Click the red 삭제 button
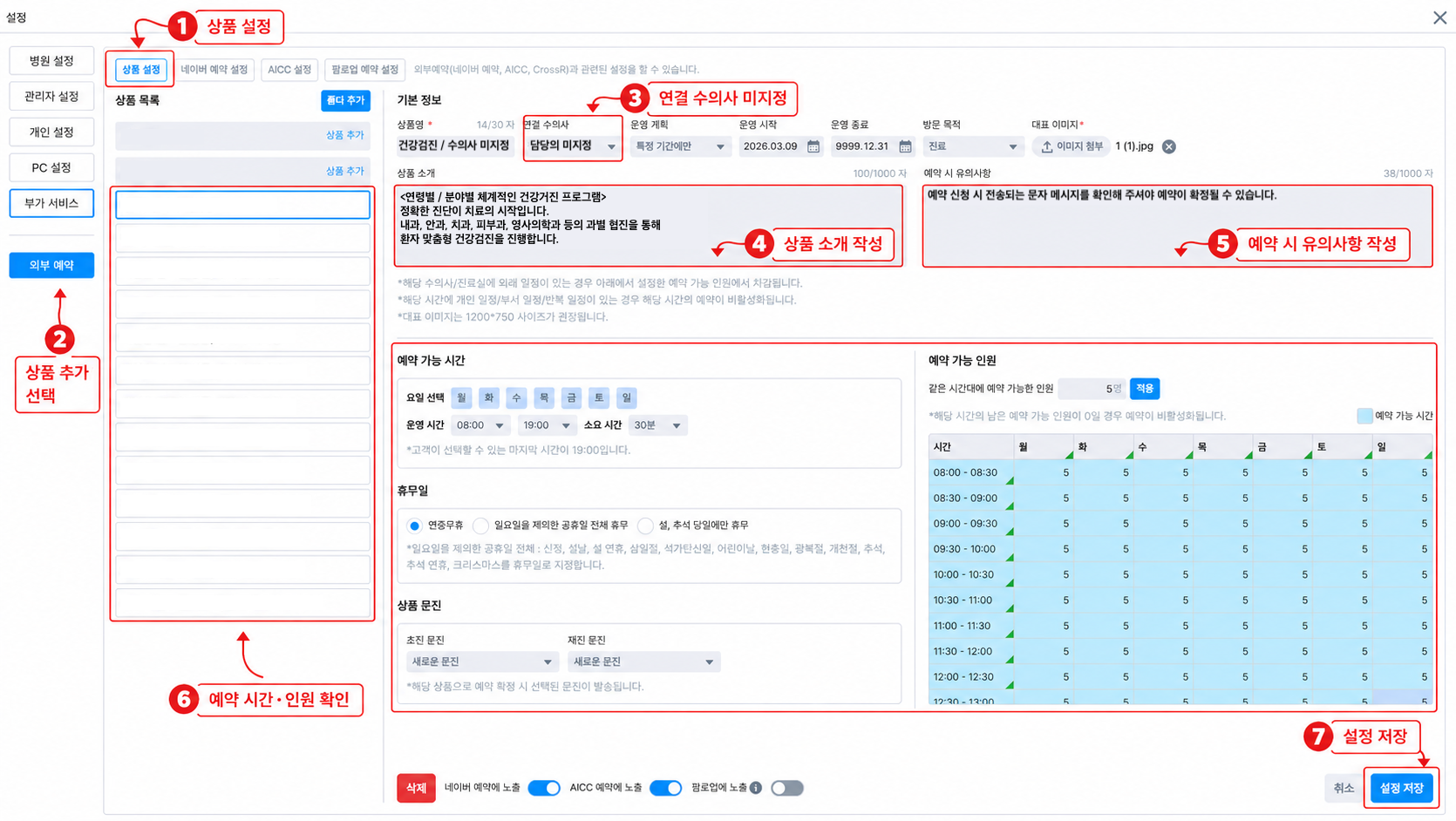The width and height of the screenshot is (1456, 821). pyautogui.click(x=416, y=788)
